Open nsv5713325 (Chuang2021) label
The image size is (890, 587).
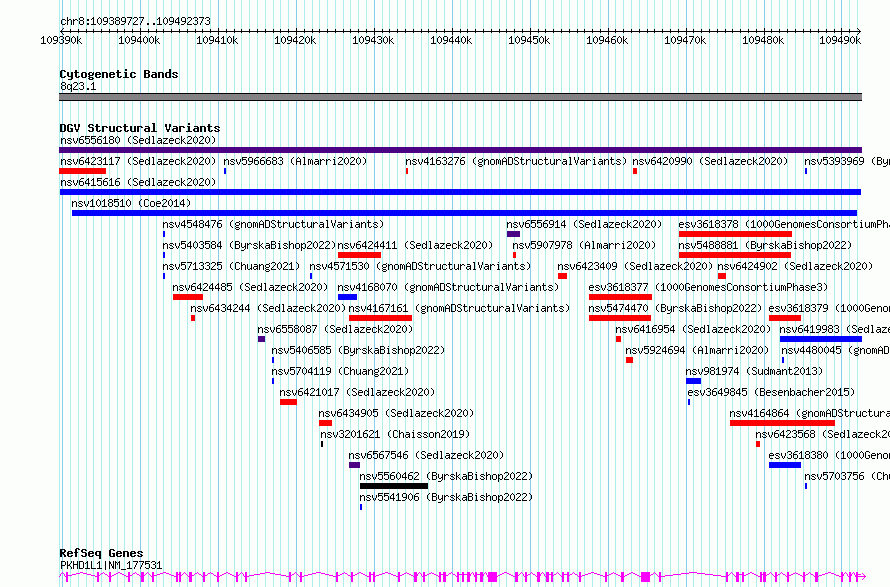tap(231, 266)
